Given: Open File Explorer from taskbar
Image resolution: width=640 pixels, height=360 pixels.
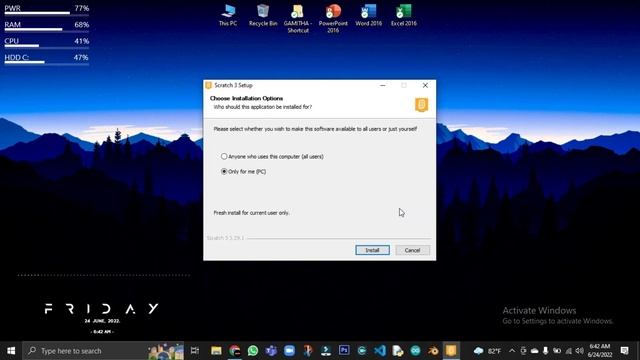Looking at the screenshot, I should [216, 351].
